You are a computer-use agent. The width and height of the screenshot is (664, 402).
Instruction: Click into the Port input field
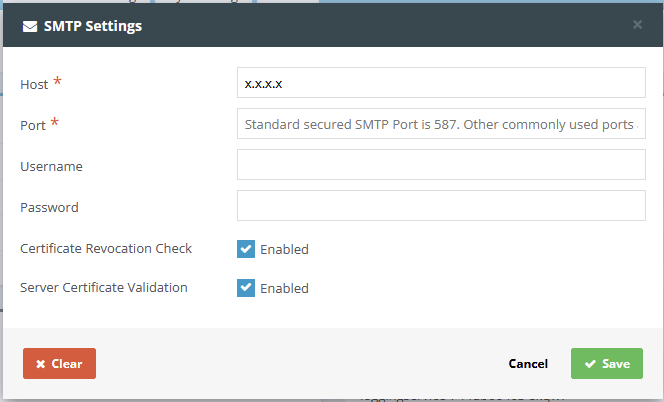(441, 125)
